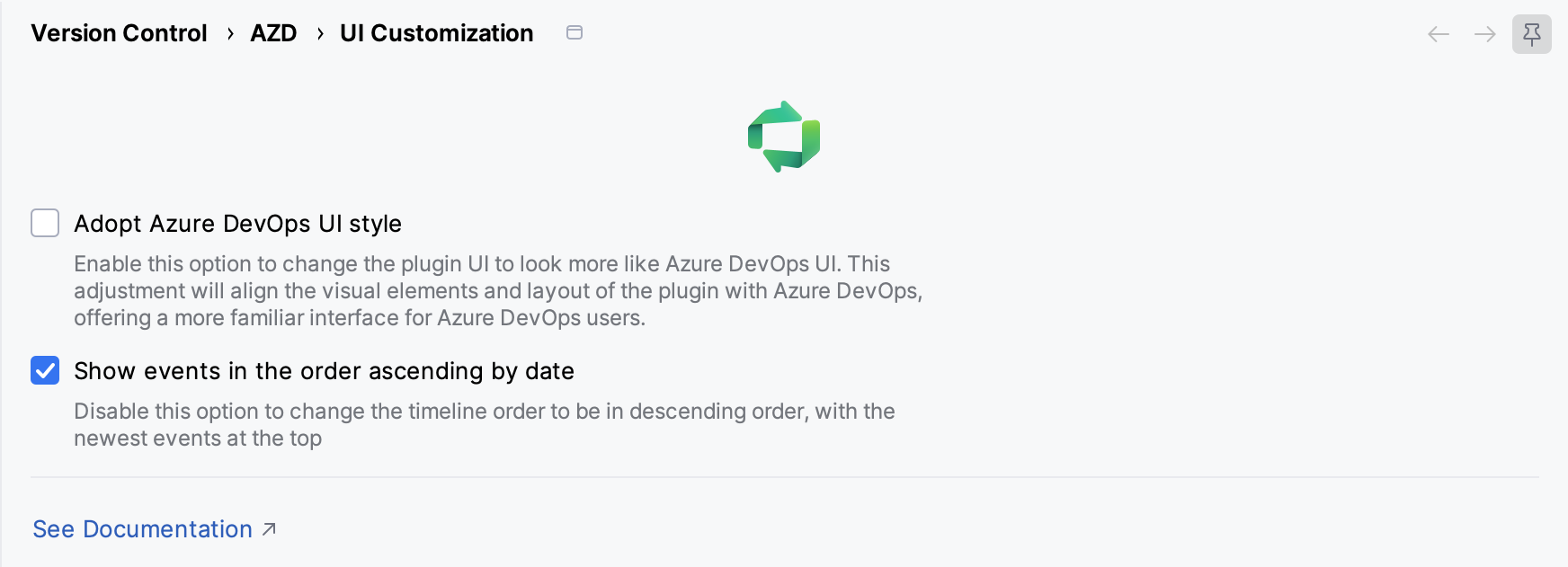Enable Adopt Azure DevOps UI style checkbox

pos(45,223)
